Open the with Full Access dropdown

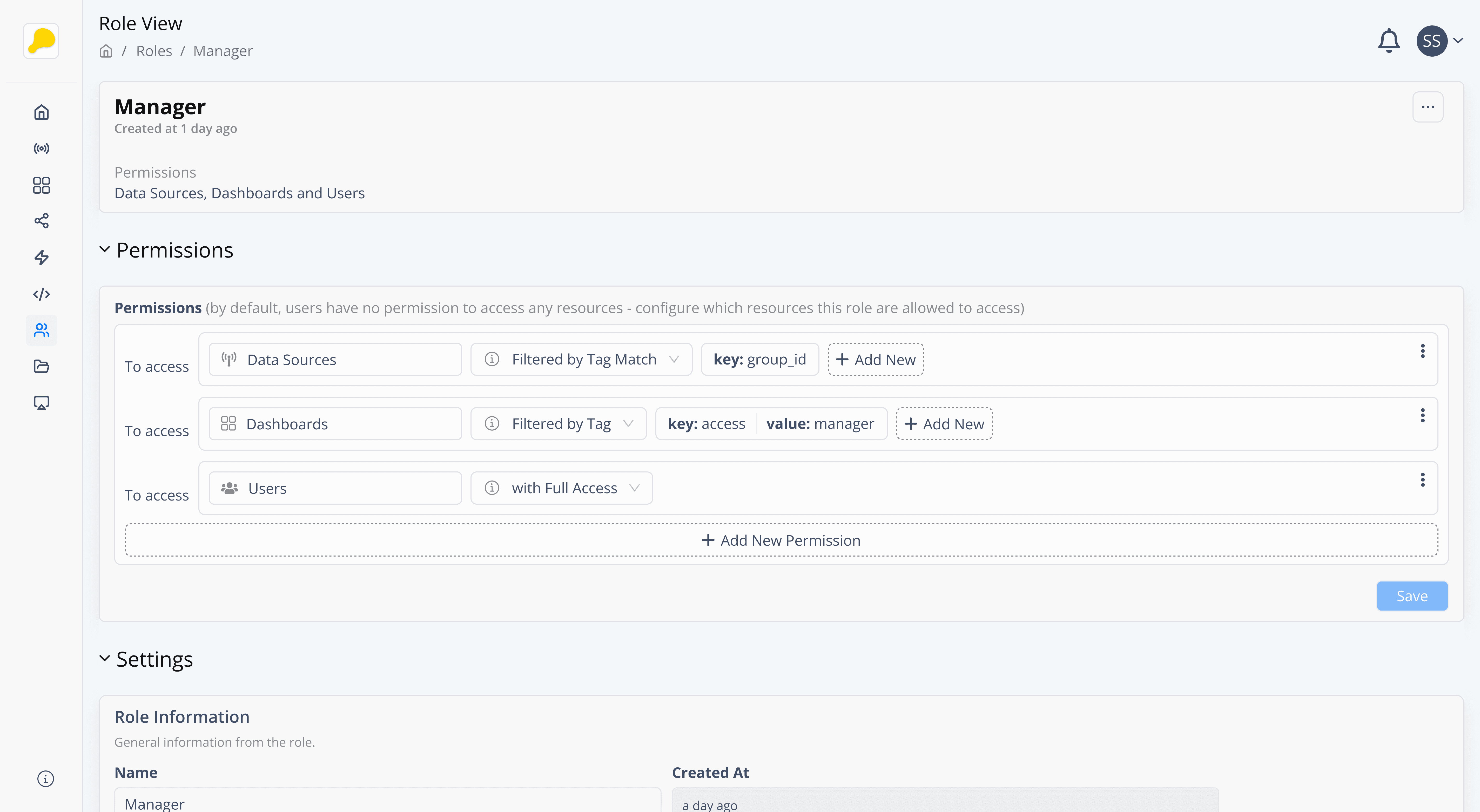561,488
